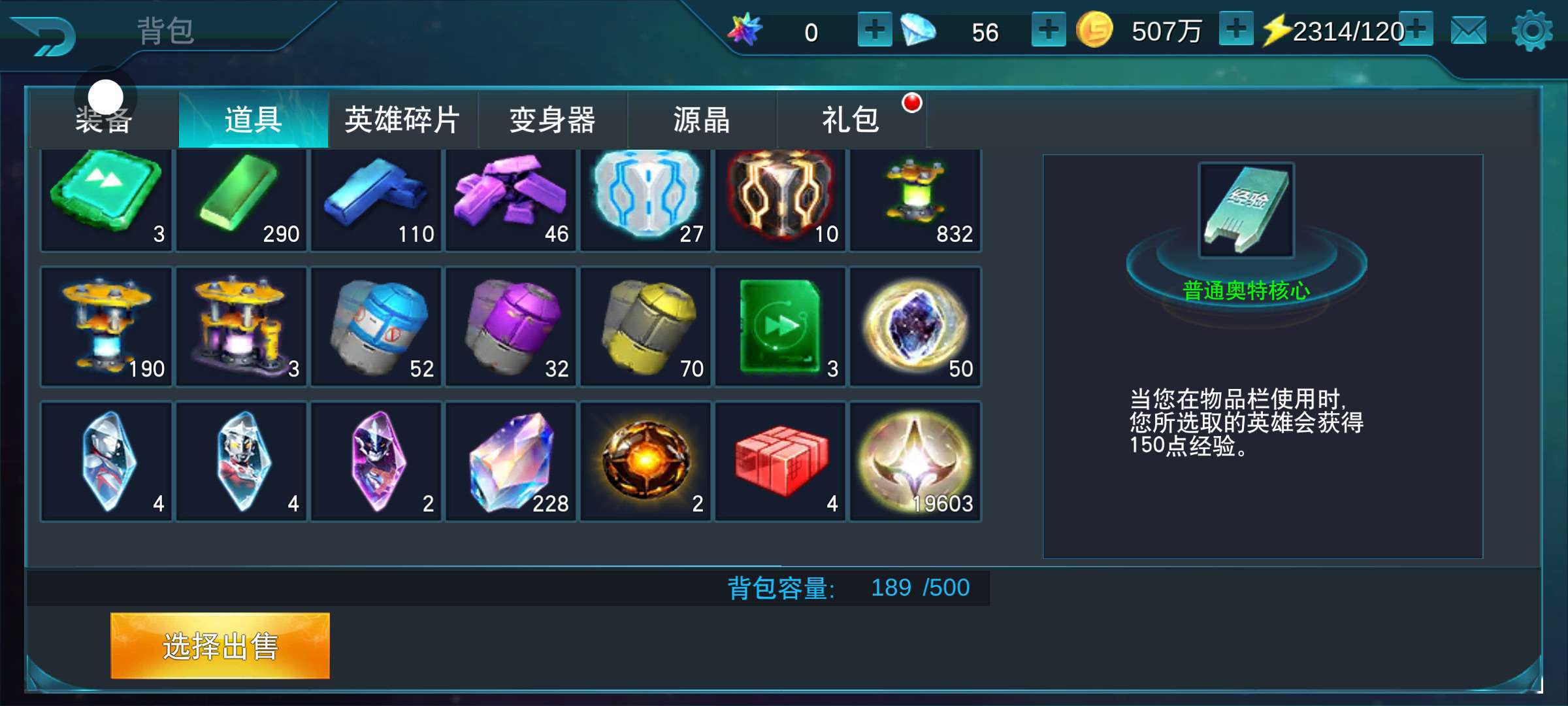Switch to the 变身器 tab

click(x=552, y=120)
